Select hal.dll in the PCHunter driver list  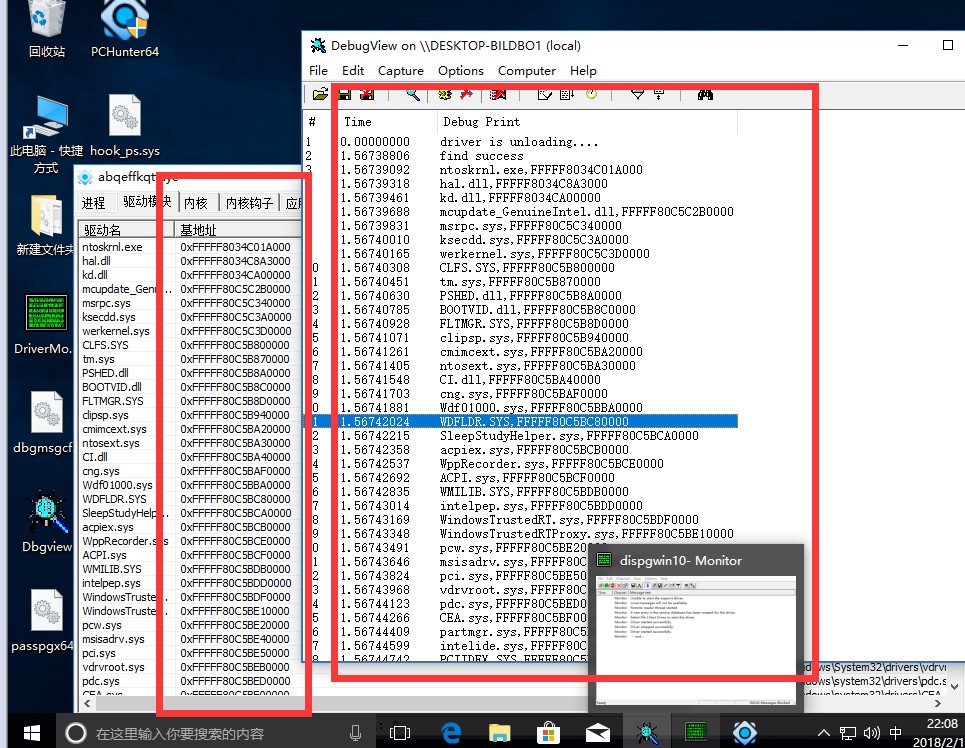(190, 261)
